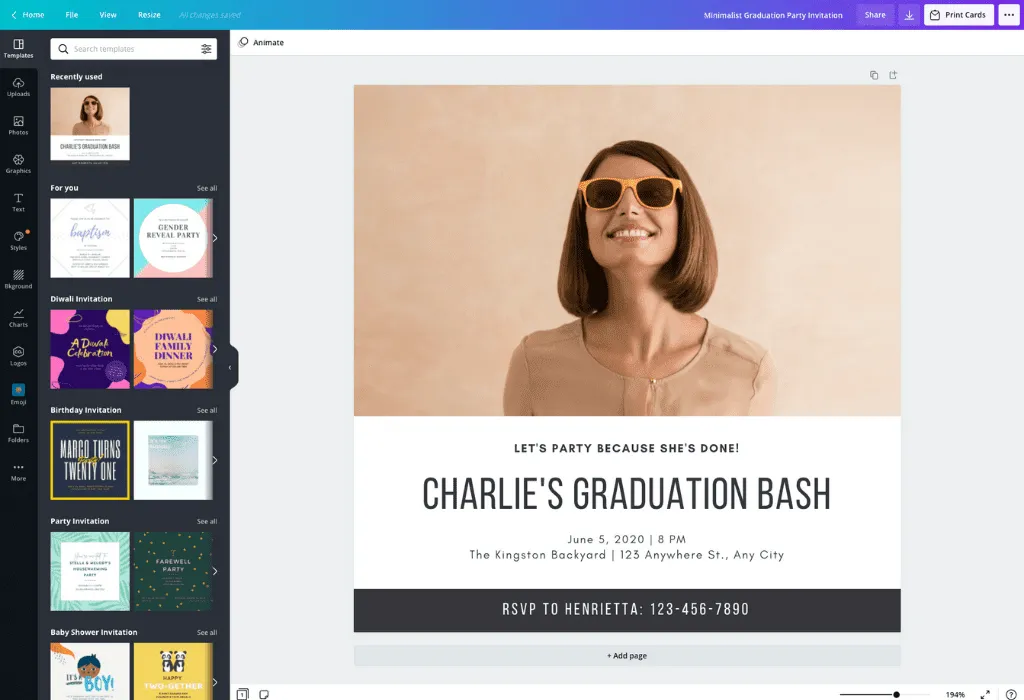
Task: Click the download icon in header
Action: [909, 15]
